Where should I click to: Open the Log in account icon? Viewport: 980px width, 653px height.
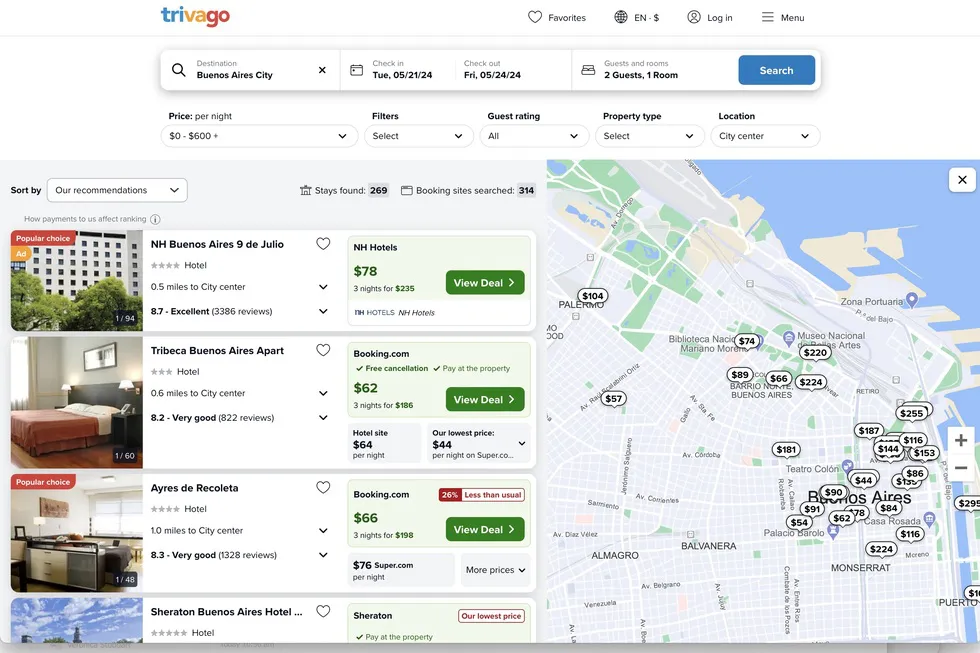[x=694, y=17]
